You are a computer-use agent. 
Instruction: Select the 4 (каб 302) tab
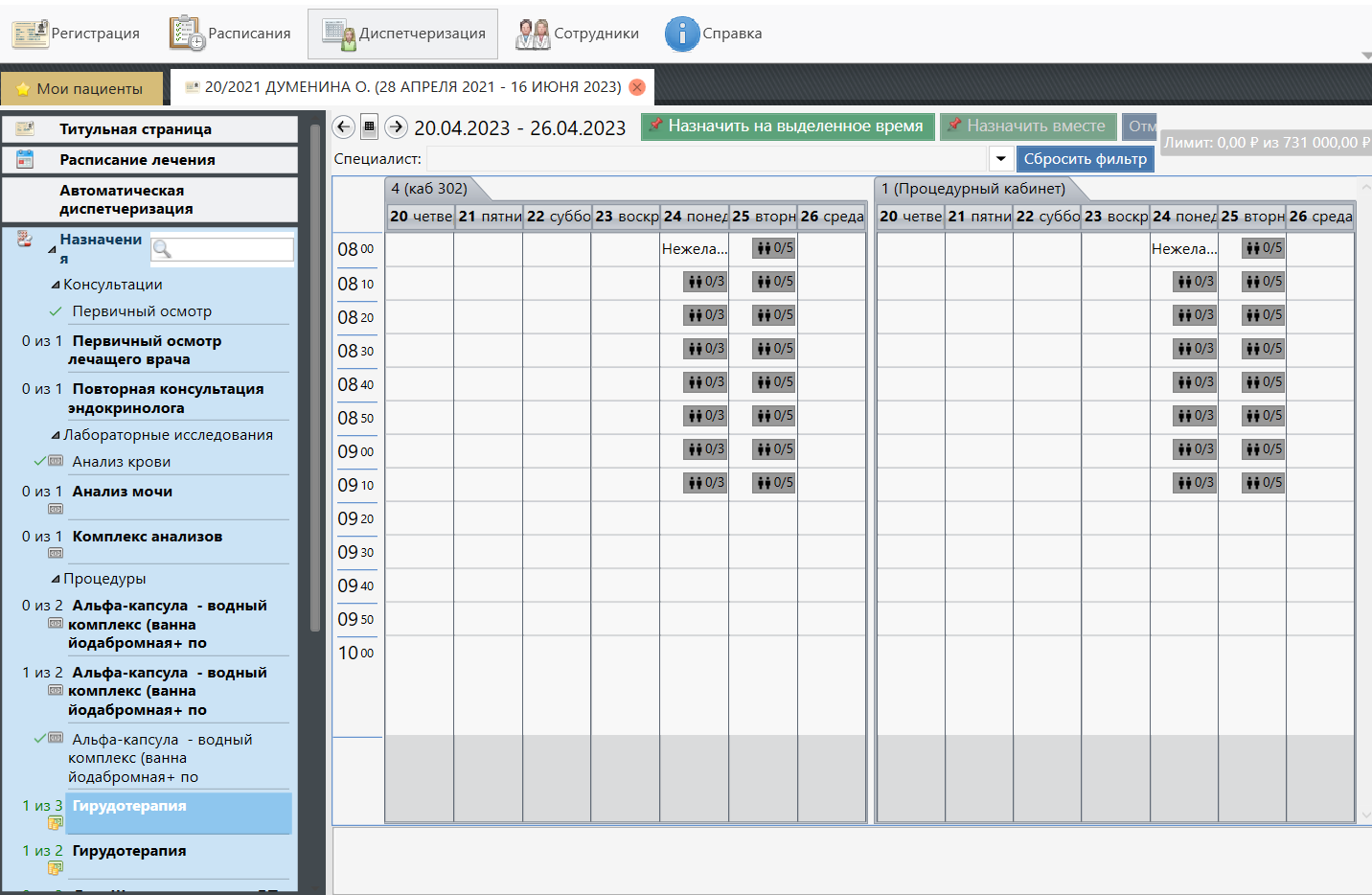coord(429,189)
